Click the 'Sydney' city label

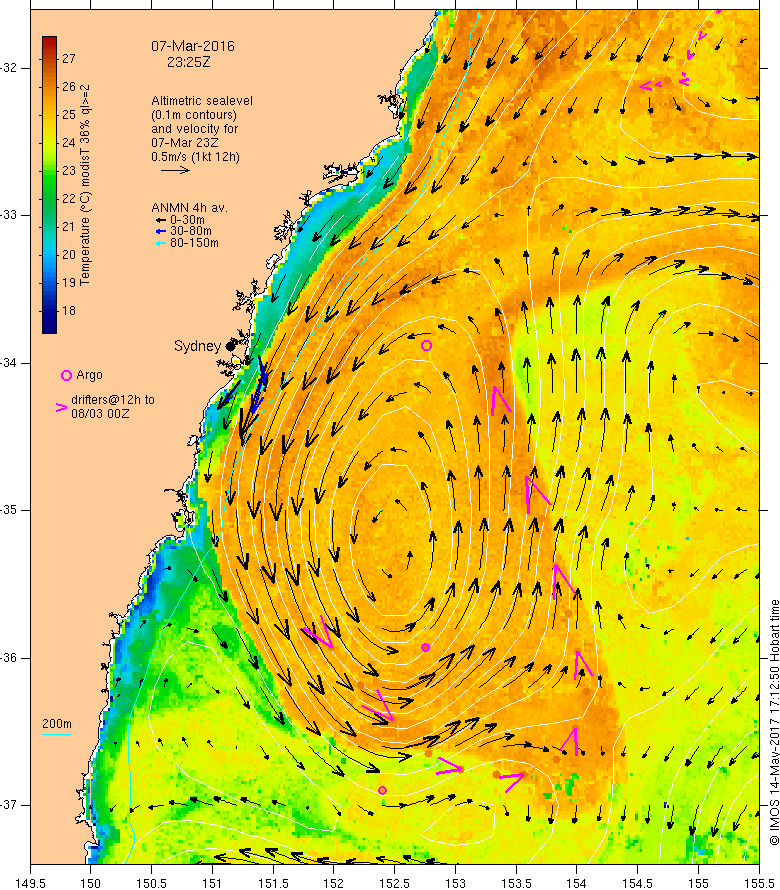click(x=197, y=346)
